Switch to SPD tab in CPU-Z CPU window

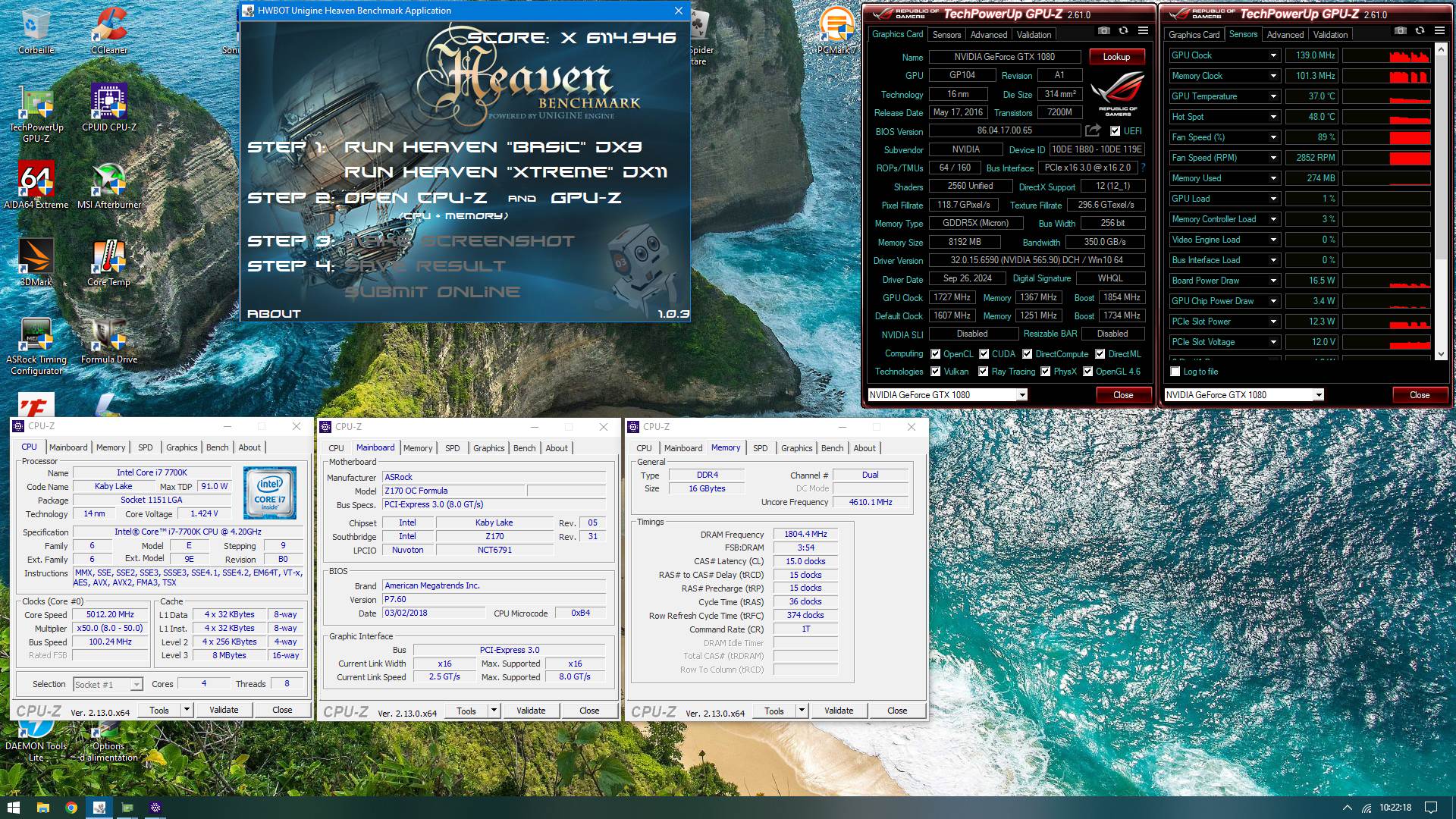[146, 447]
